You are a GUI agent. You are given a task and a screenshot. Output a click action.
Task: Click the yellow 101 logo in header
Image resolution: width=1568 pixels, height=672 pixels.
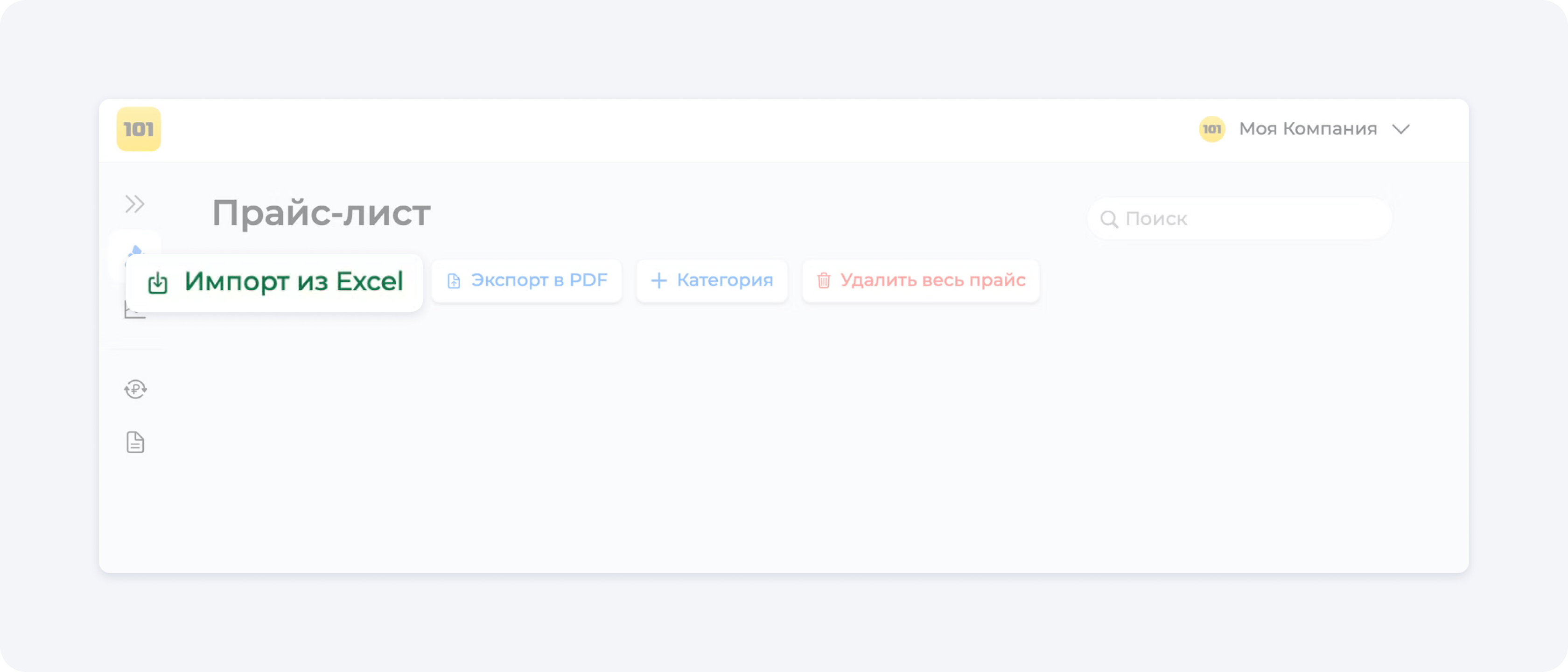tap(139, 129)
